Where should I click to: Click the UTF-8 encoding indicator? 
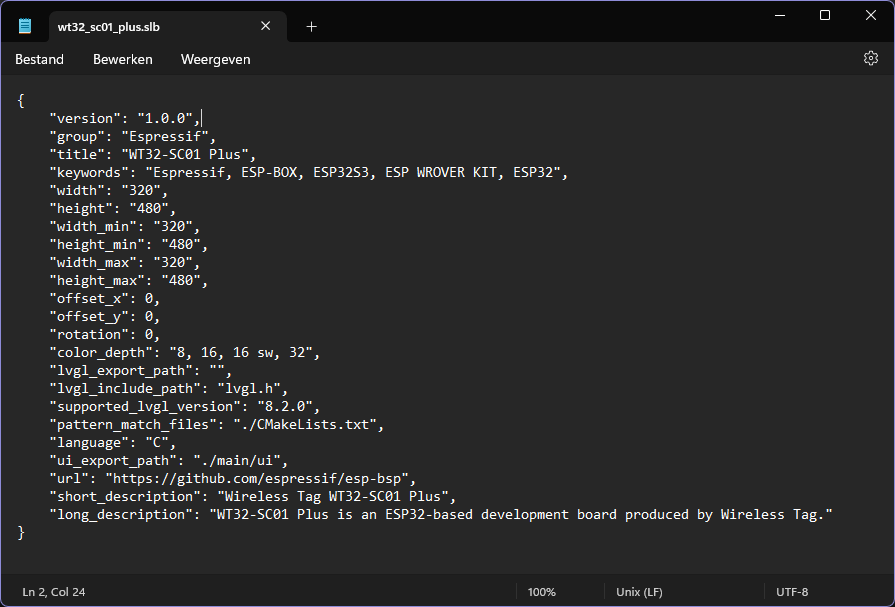click(792, 592)
